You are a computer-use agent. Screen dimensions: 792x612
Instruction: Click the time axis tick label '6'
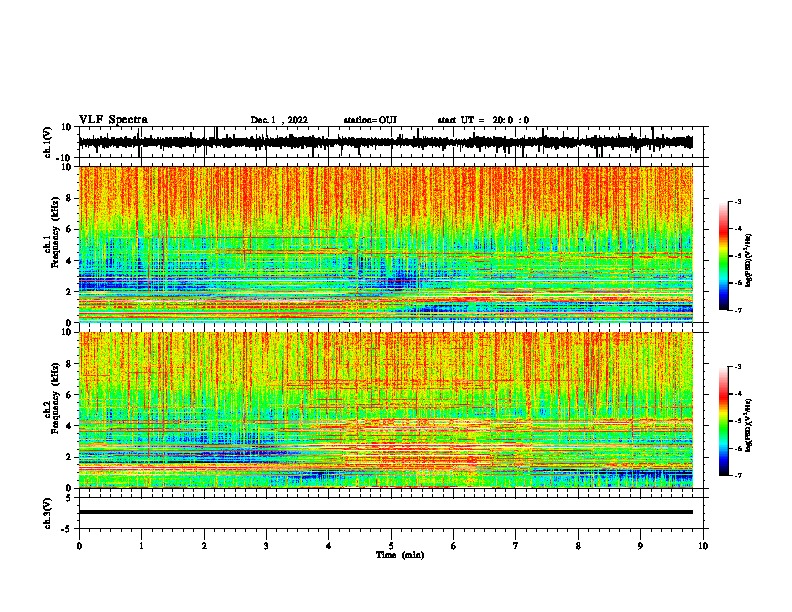pos(454,546)
